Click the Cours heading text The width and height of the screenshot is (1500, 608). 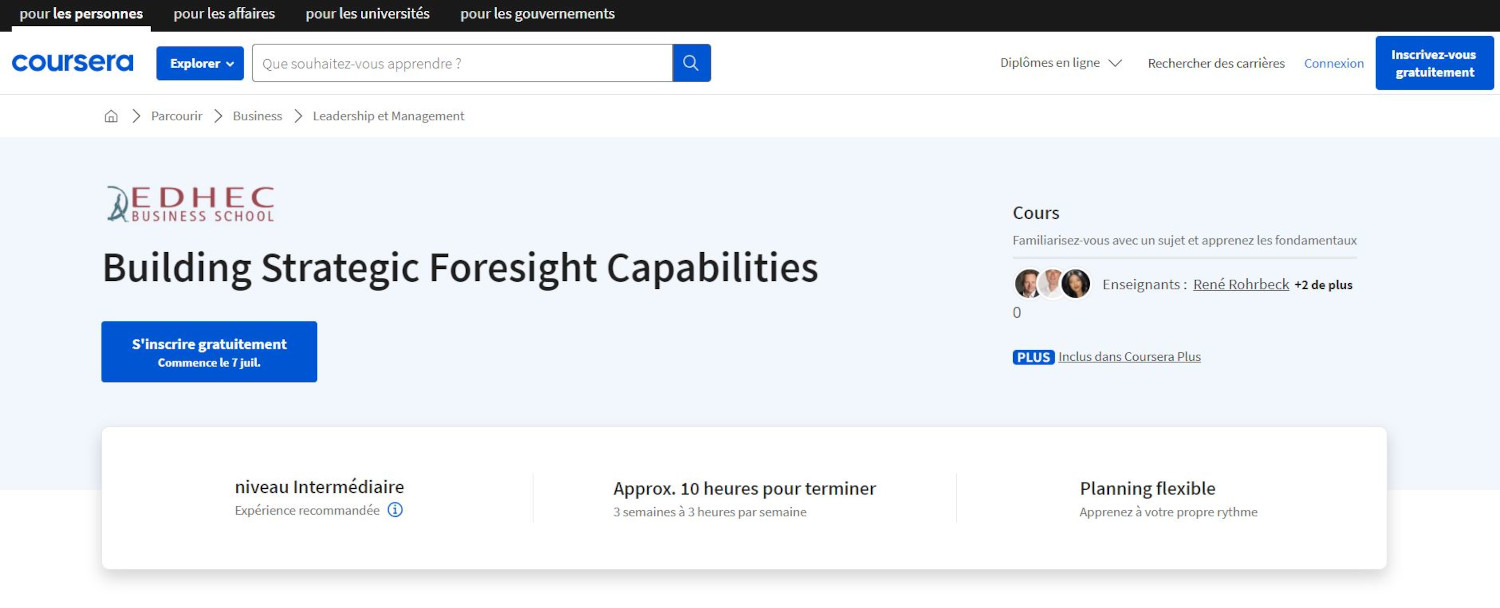(1036, 213)
